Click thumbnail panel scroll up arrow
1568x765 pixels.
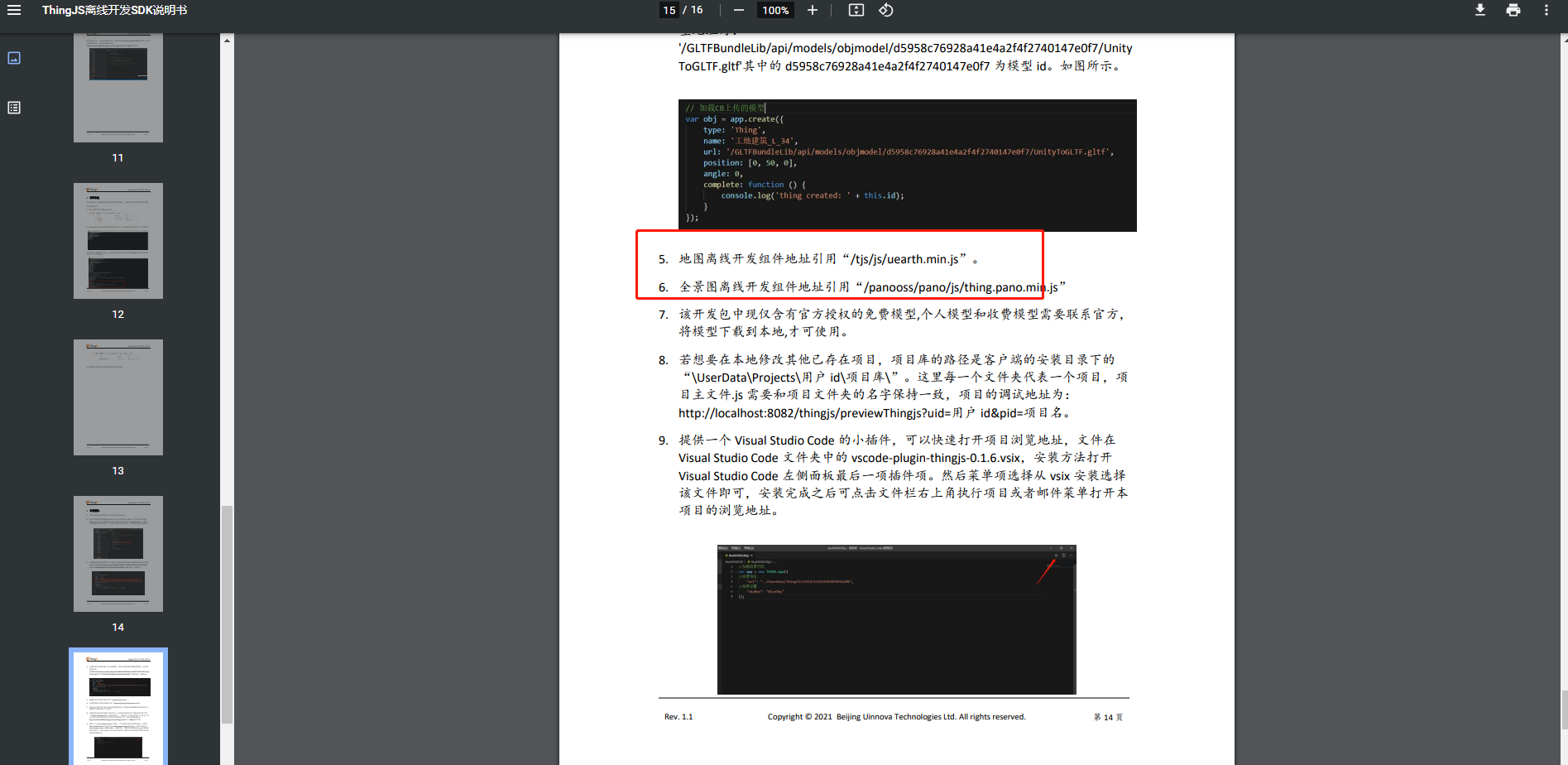pos(227,40)
